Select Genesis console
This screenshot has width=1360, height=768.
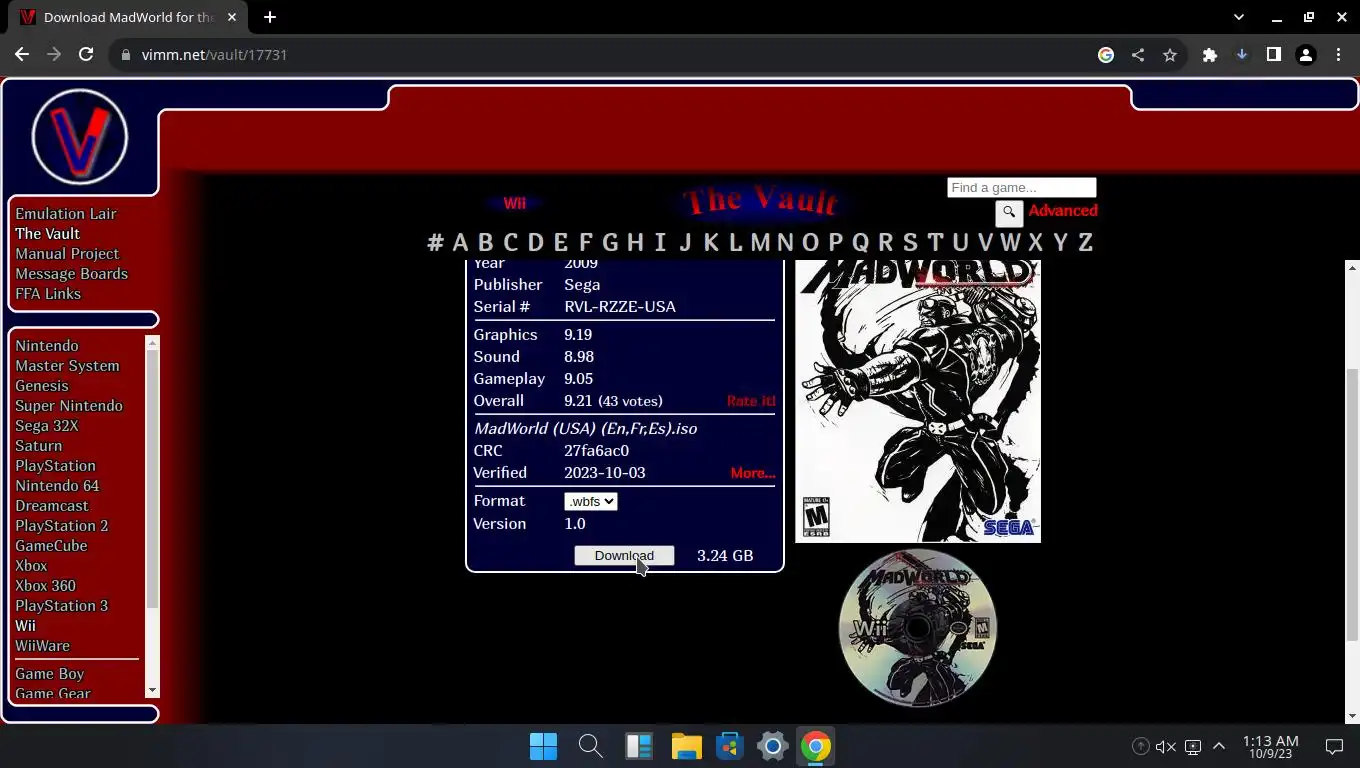(42, 386)
